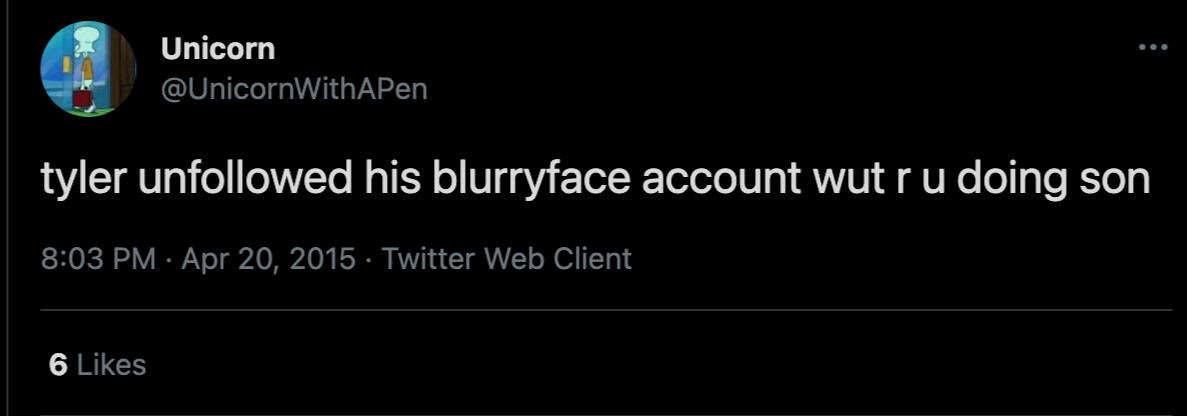Open Unicorn's profile via display name
The image size is (1187, 416).
(x=218, y=47)
